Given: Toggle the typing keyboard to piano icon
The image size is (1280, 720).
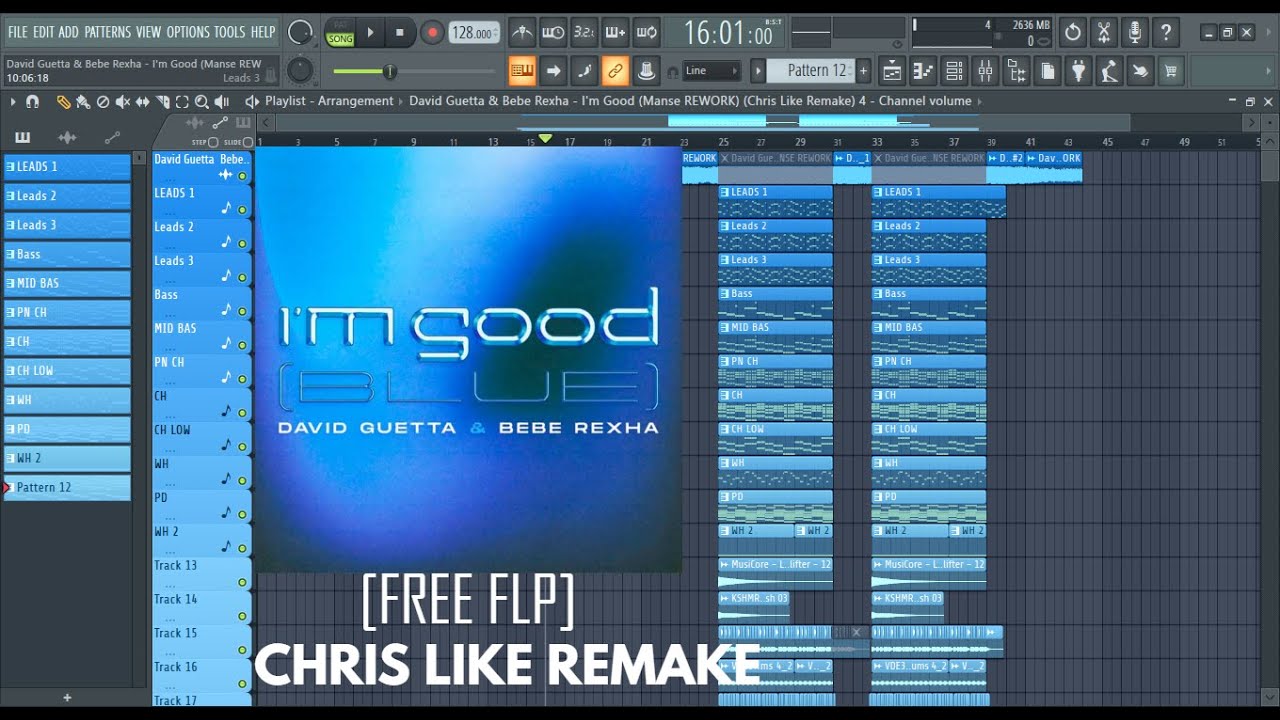Looking at the screenshot, I should coord(522,70).
